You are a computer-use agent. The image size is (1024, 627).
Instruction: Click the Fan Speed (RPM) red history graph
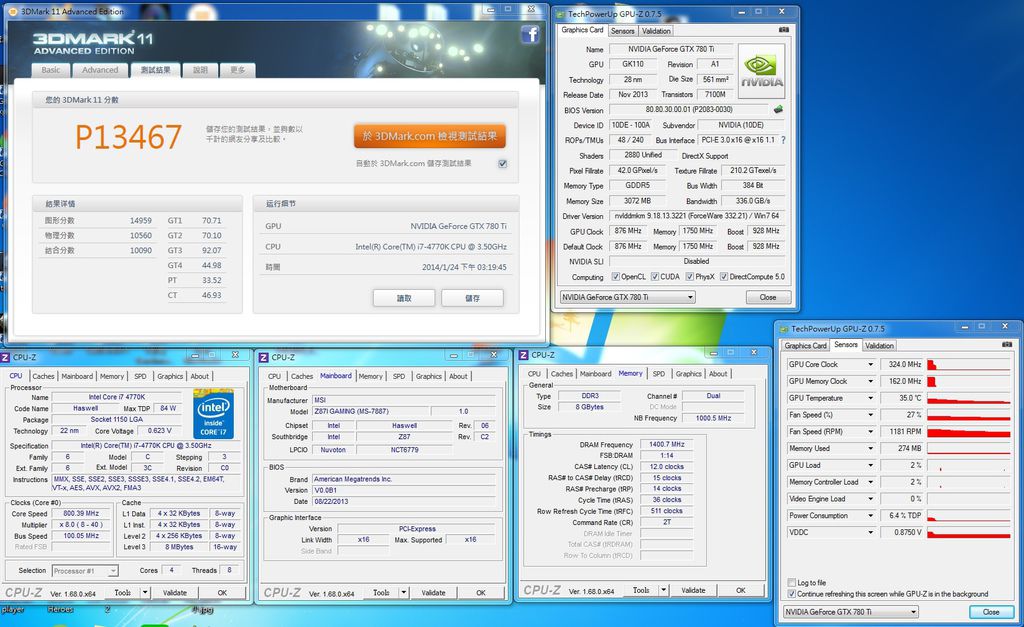[x=968, y=432]
